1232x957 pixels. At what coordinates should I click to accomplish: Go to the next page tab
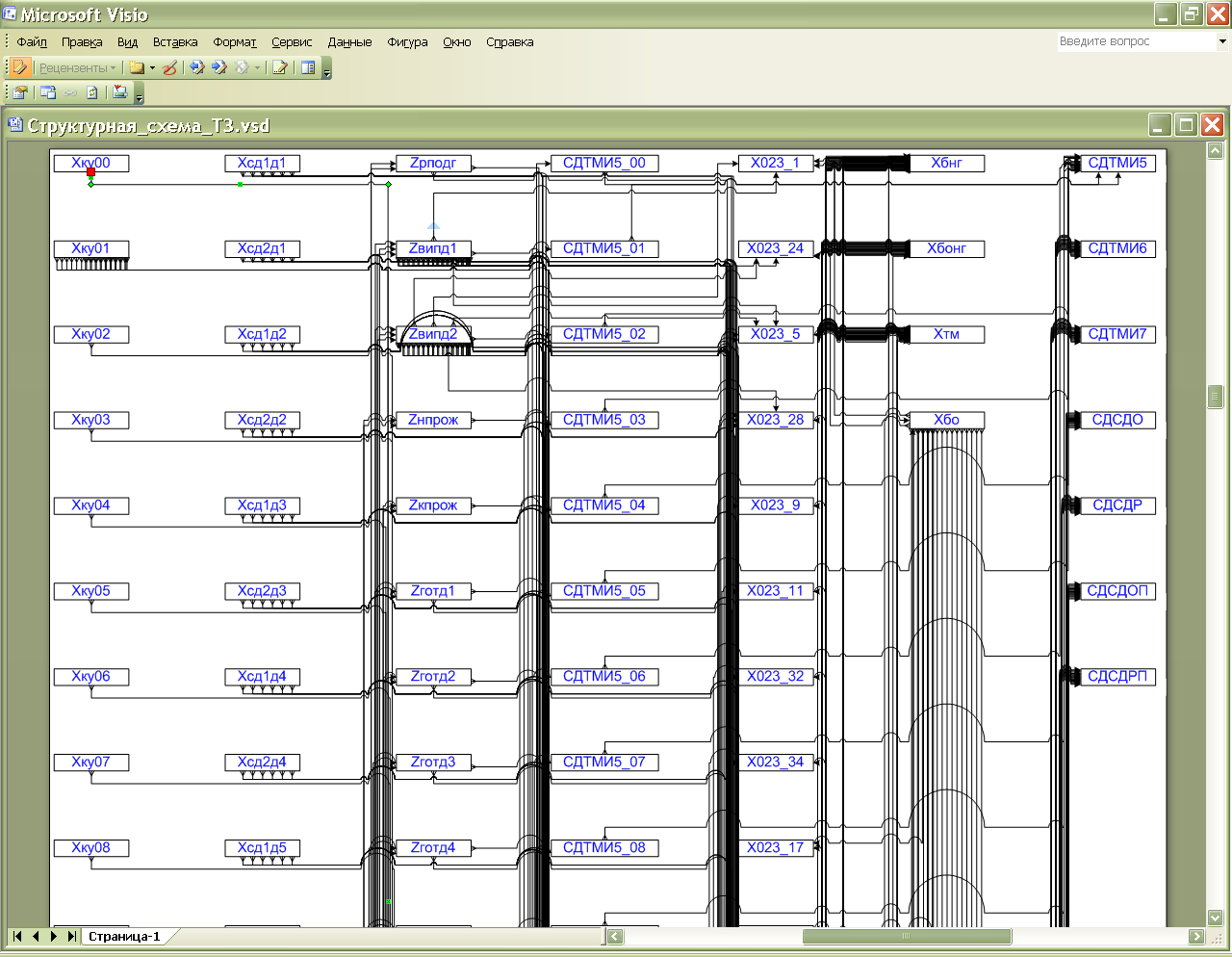[54, 936]
